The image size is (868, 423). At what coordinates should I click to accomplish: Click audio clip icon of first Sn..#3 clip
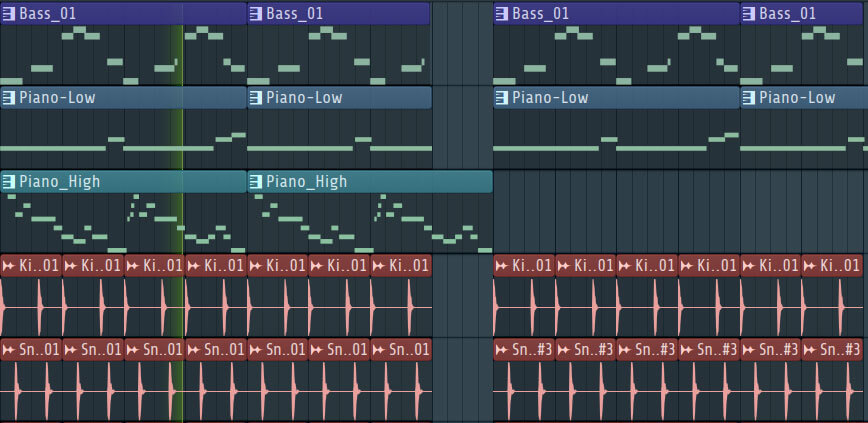click(502, 350)
